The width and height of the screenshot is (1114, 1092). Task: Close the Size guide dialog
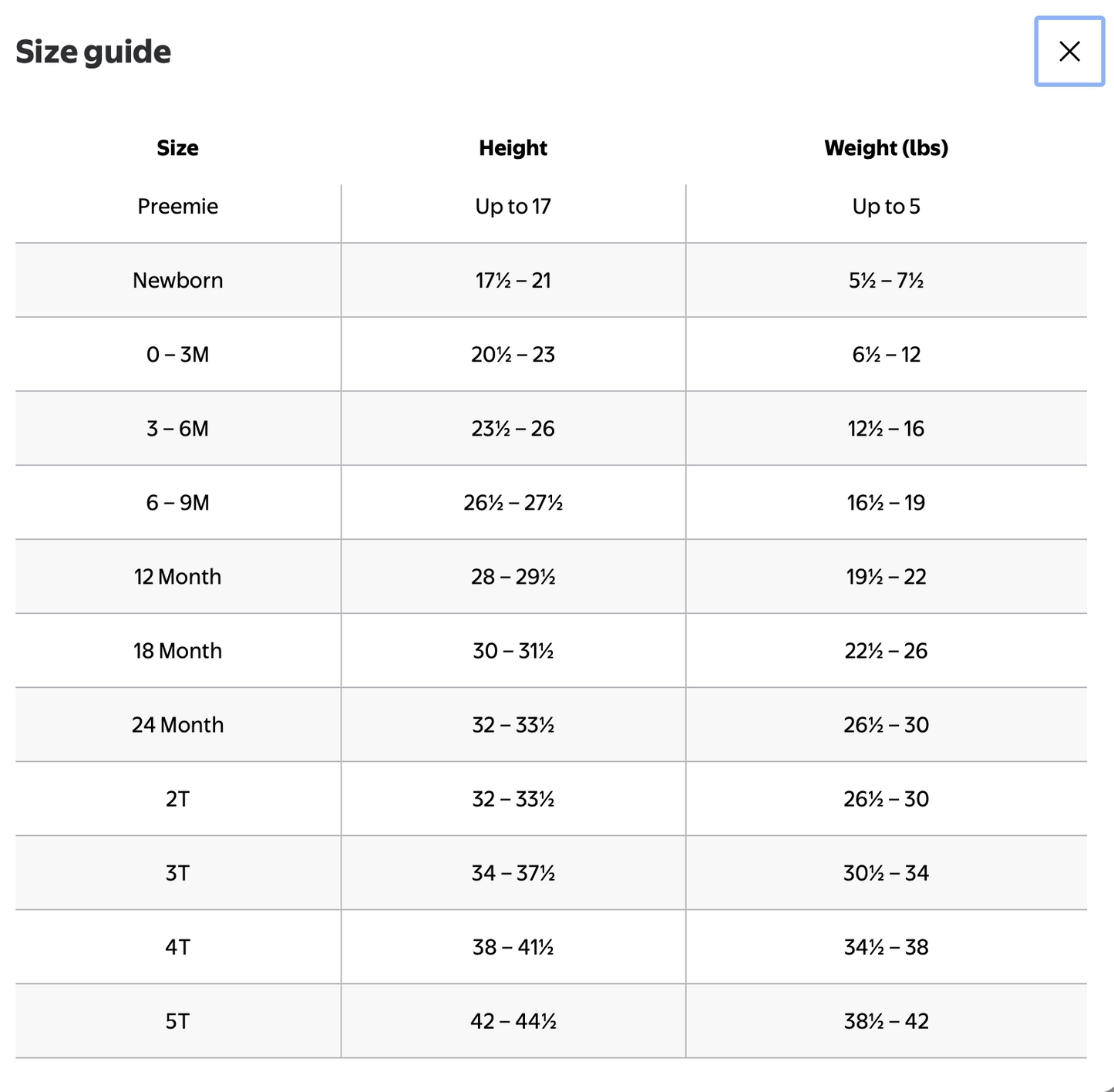(1069, 52)
